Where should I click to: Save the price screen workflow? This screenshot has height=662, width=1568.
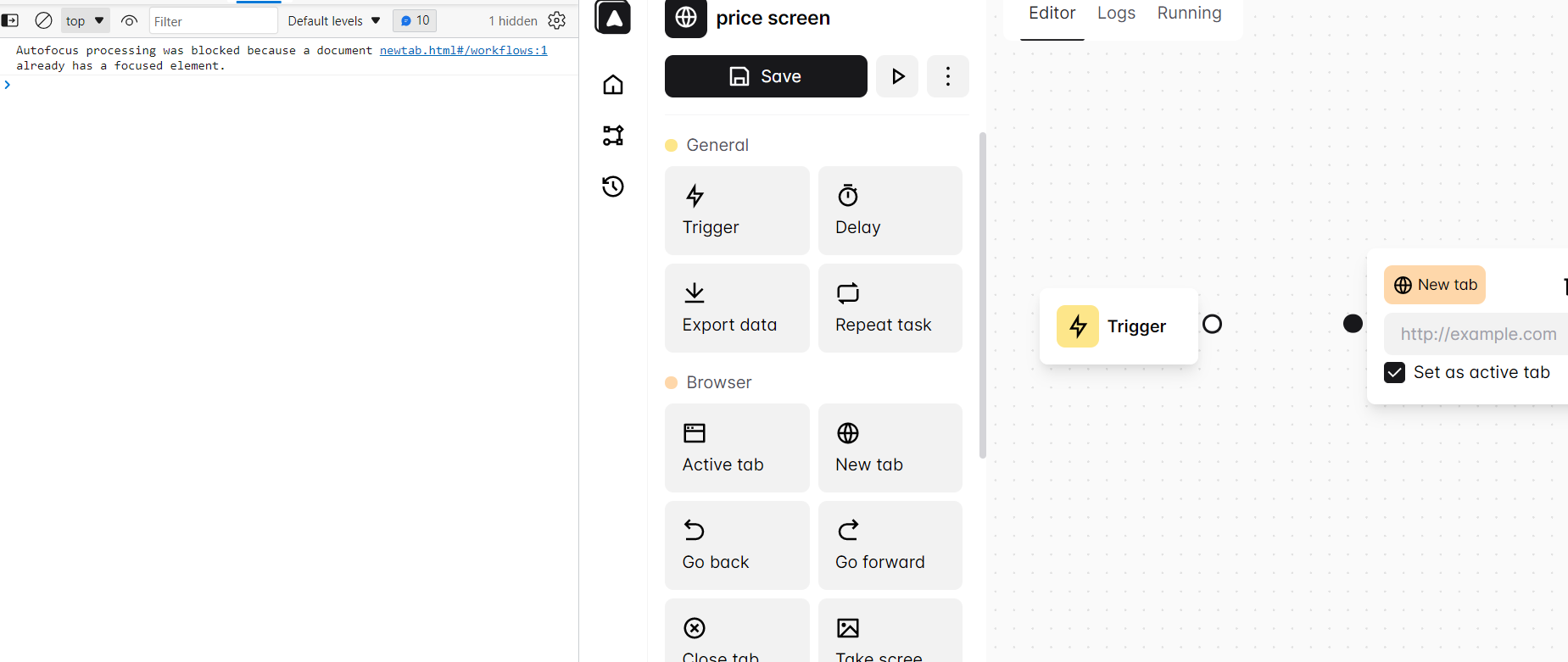click(x=765, y=76)
